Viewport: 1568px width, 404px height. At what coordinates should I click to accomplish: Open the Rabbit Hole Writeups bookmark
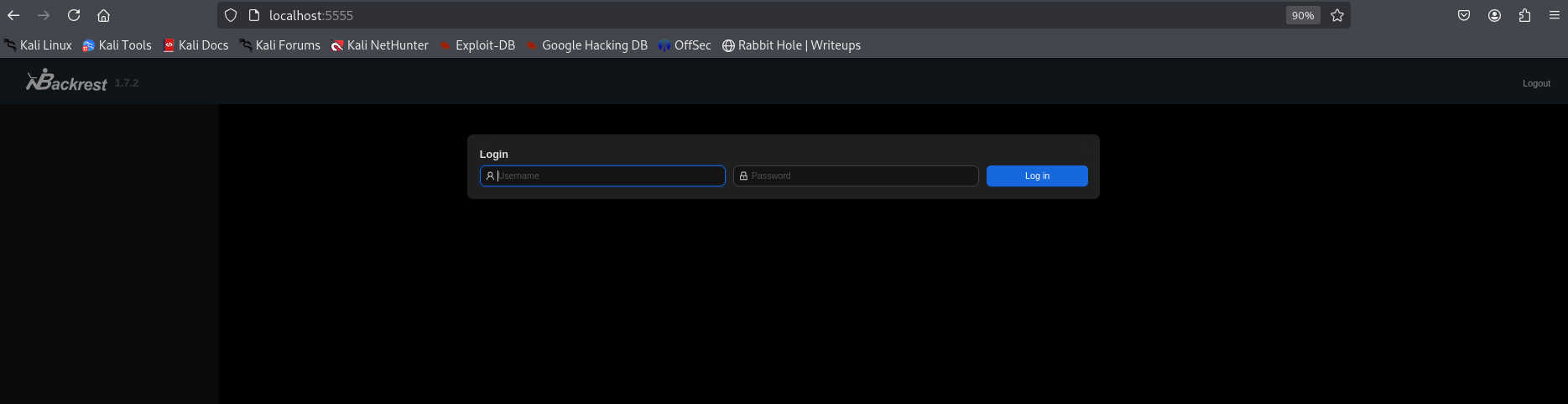pos(791,45)
